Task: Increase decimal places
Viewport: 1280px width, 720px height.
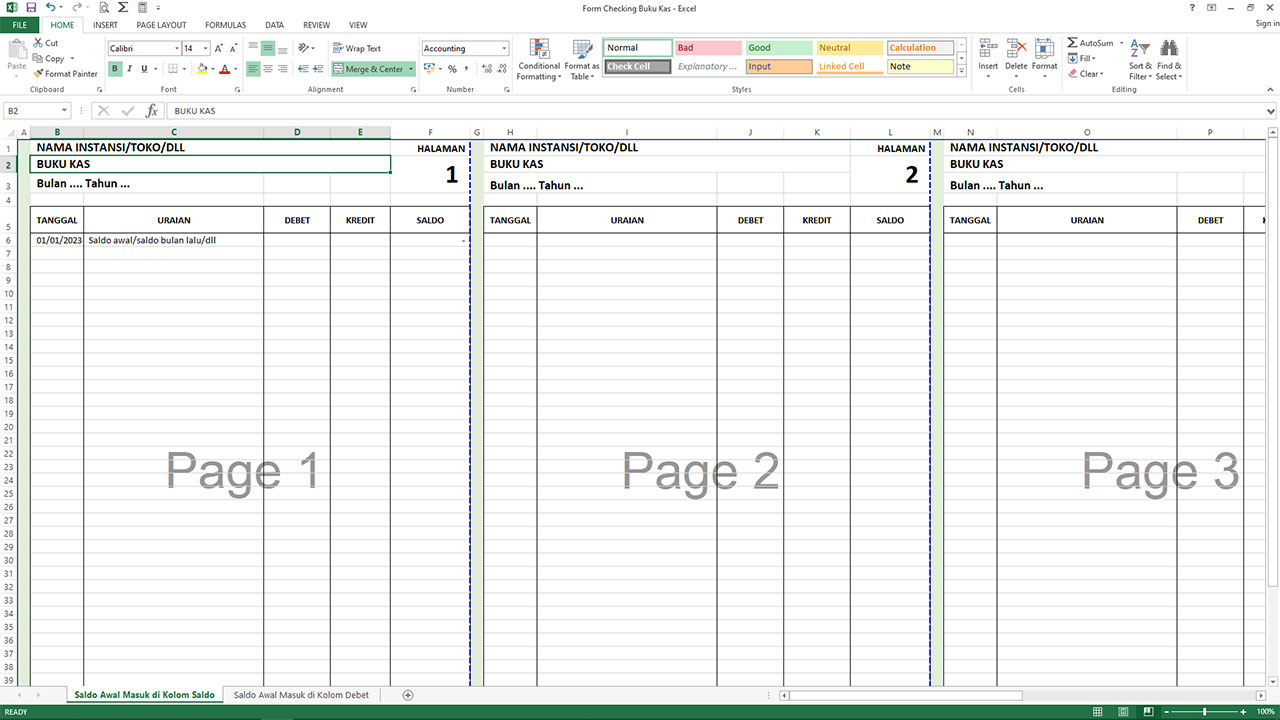Action: (x=486, y=69)
